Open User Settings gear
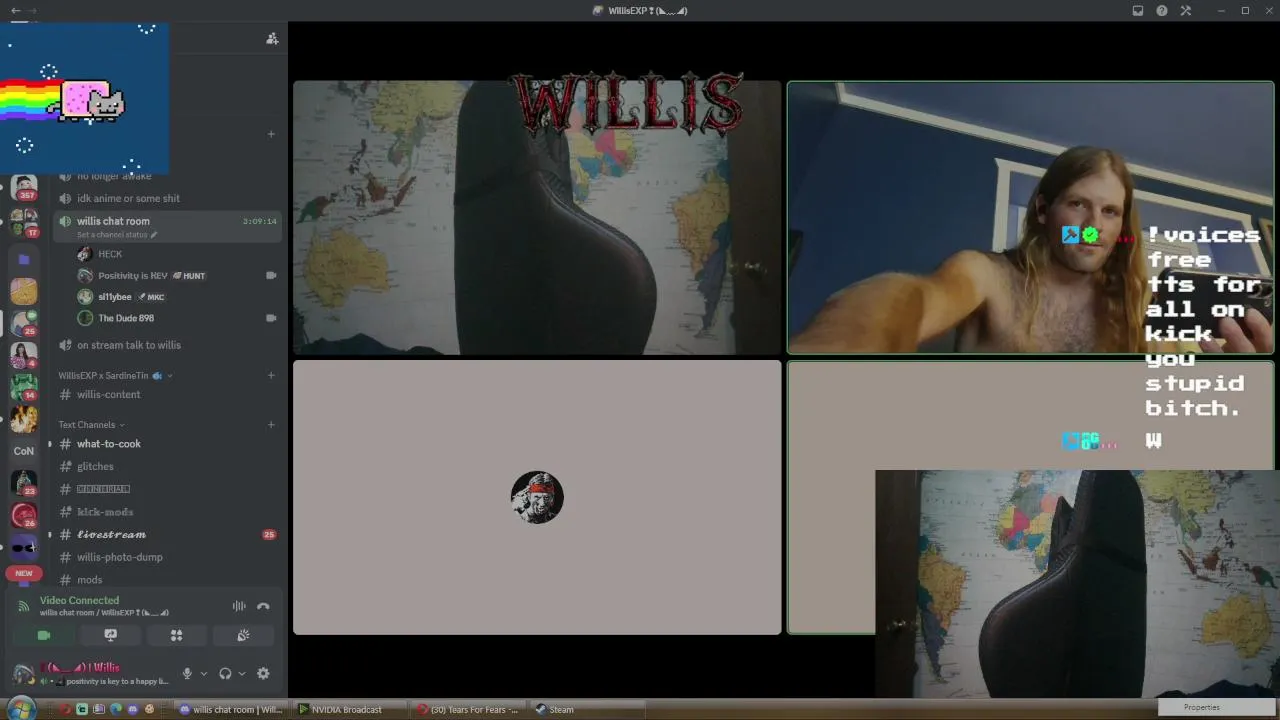 [263, 674]
